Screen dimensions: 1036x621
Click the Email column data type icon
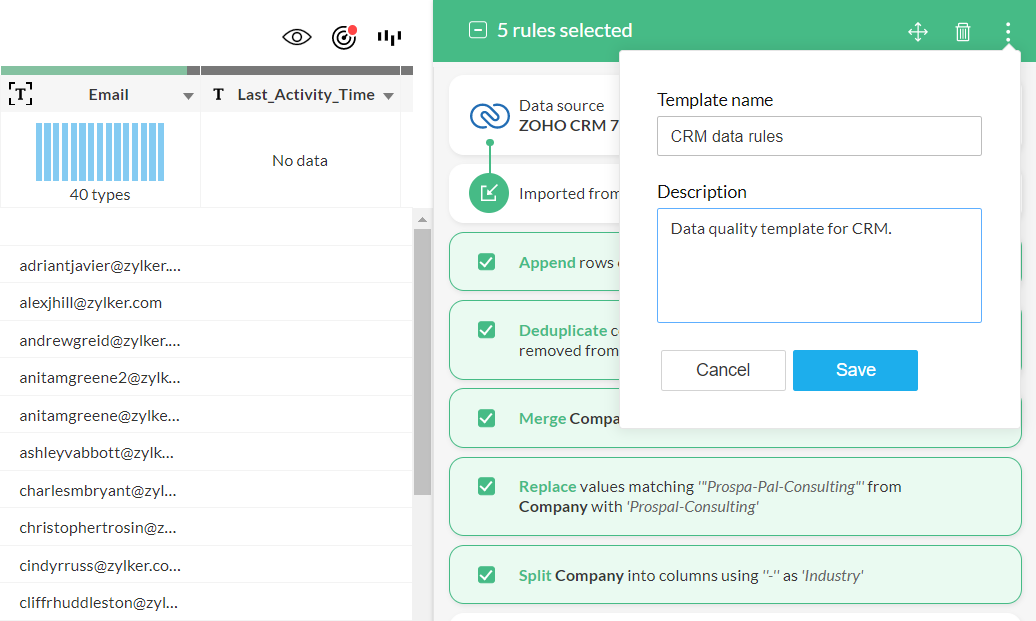coord(21,95)
